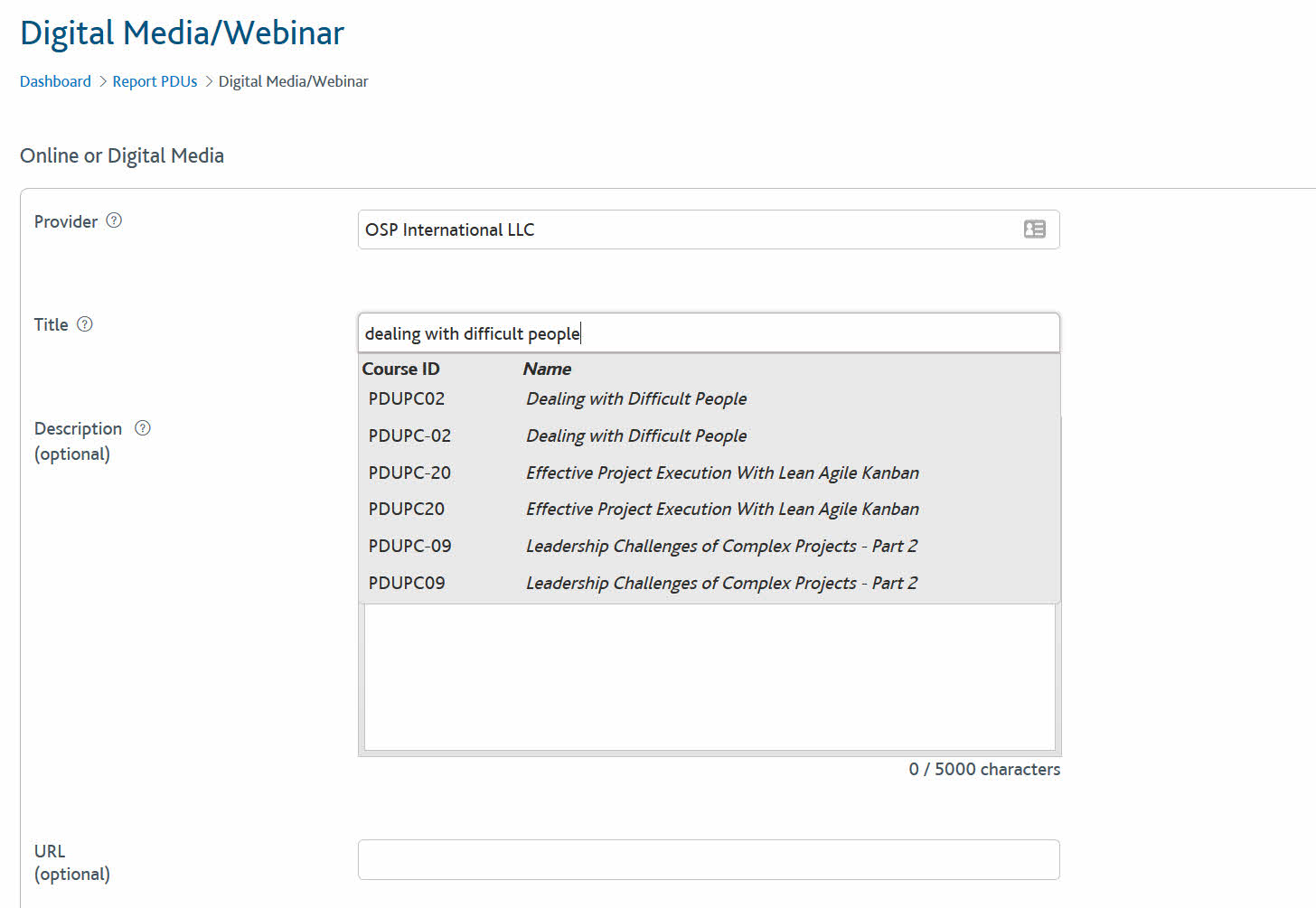Pick PDUPC09 Leadership Challenges Part 2
Screen dimensions: 1316x908
point(710,583)
